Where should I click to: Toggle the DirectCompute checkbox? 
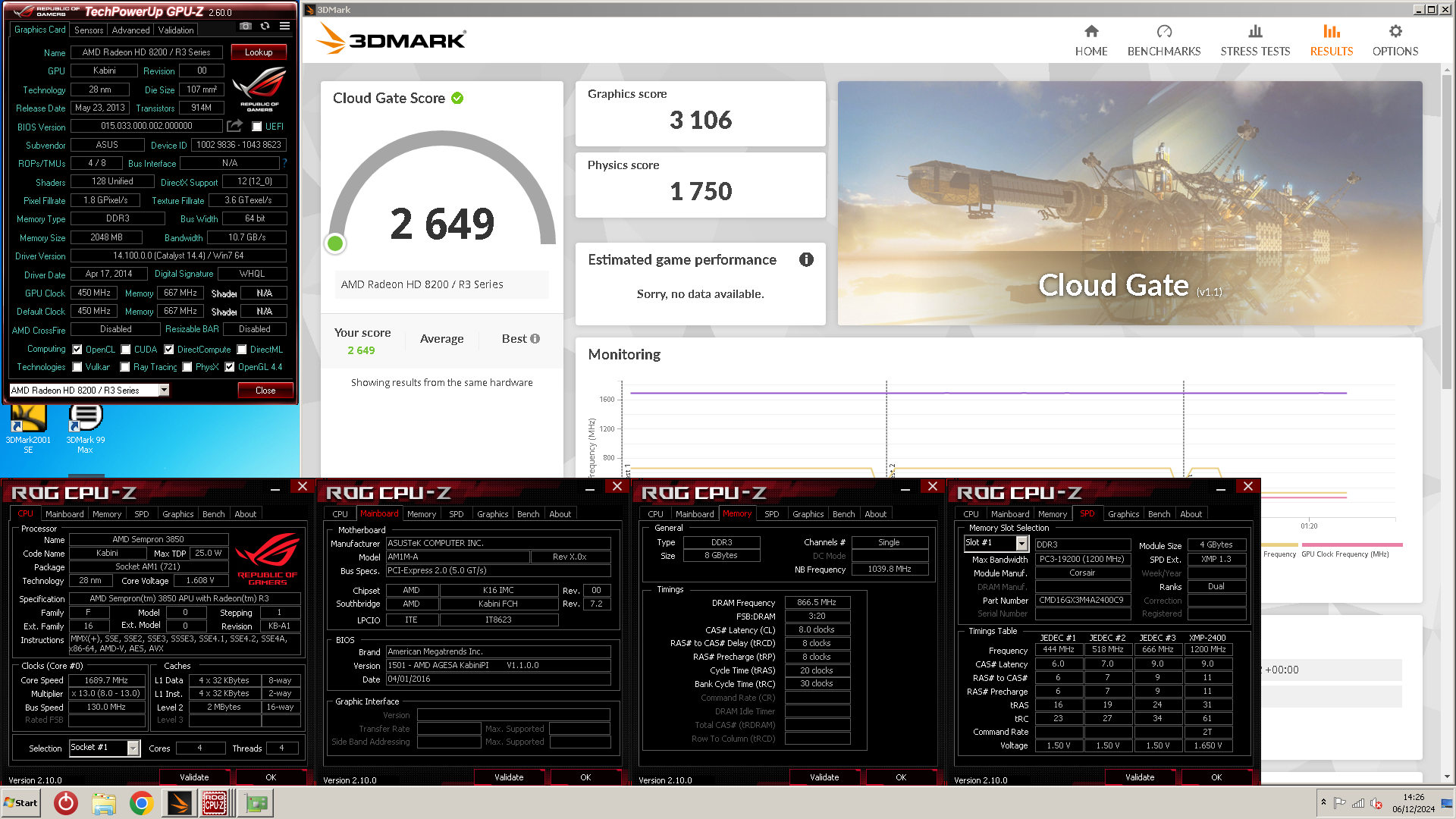click(x=169, y=350)
